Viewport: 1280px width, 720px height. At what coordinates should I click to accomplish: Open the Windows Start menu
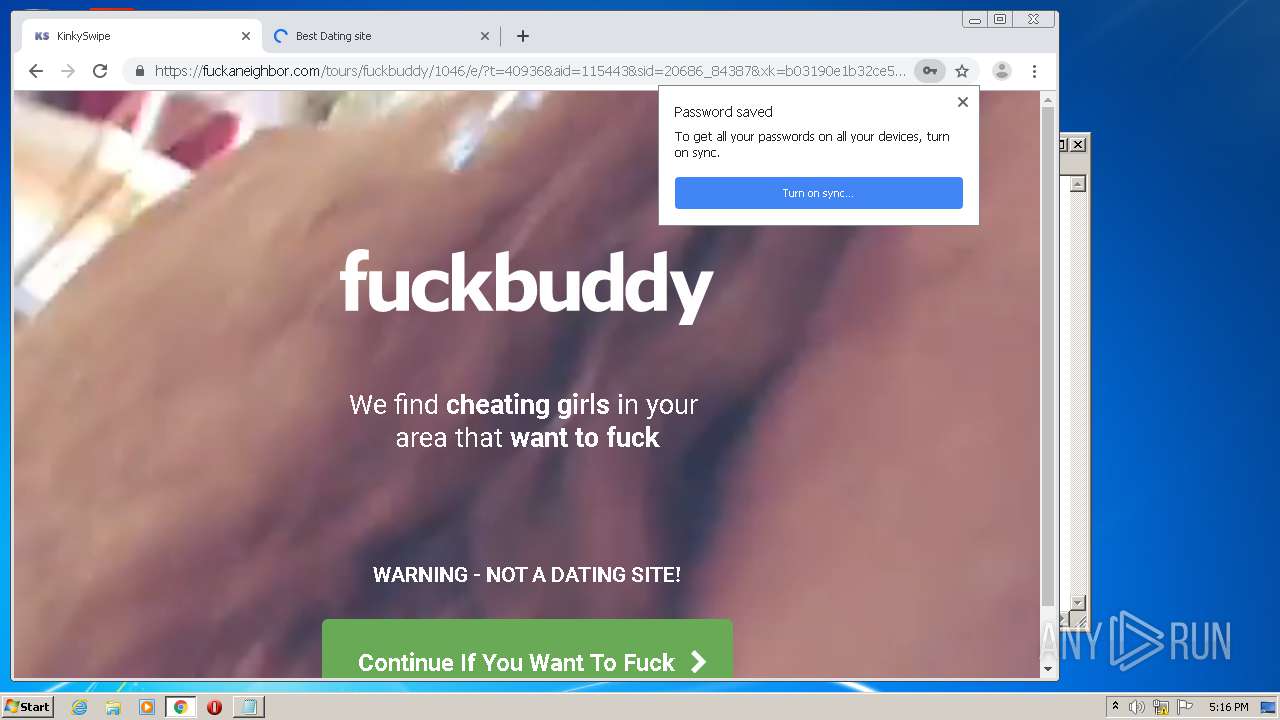click(x=27, y=707)
